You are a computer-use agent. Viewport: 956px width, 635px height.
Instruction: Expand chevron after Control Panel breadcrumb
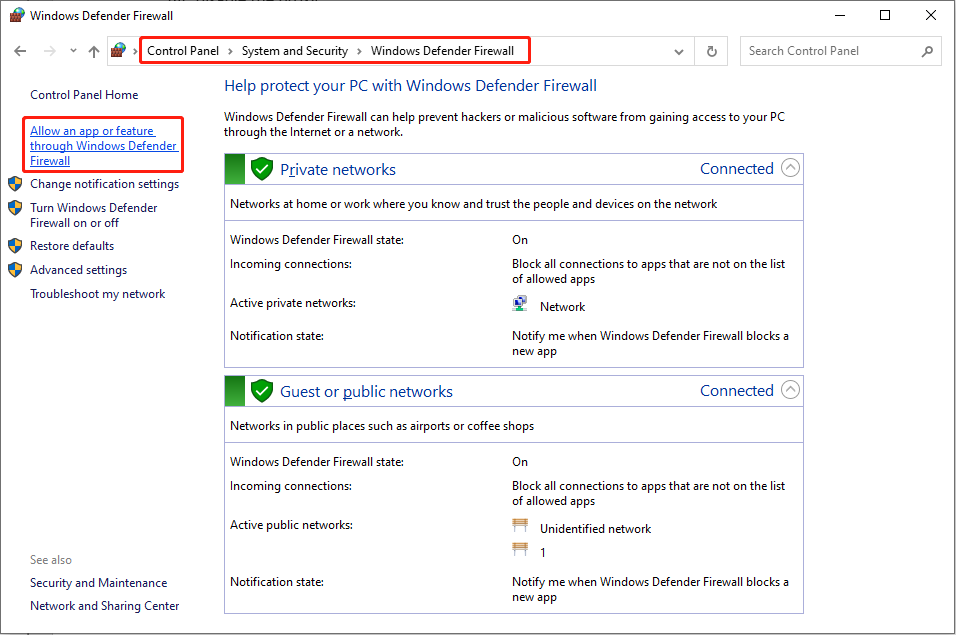230,51
